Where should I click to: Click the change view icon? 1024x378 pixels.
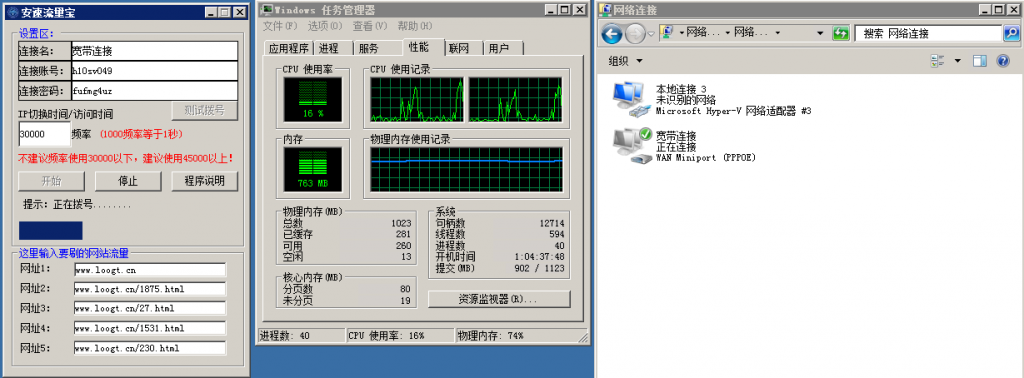point(937,61)
